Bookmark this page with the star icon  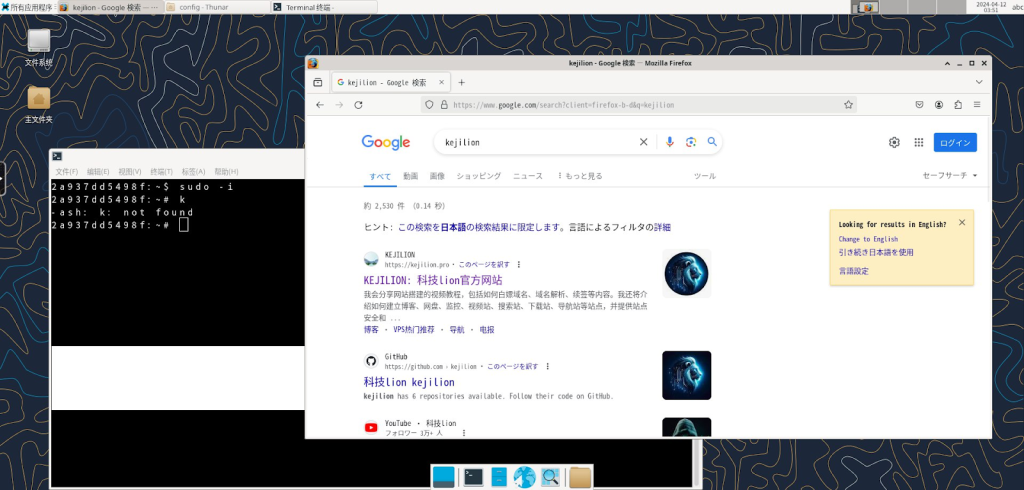pos(849,104)
